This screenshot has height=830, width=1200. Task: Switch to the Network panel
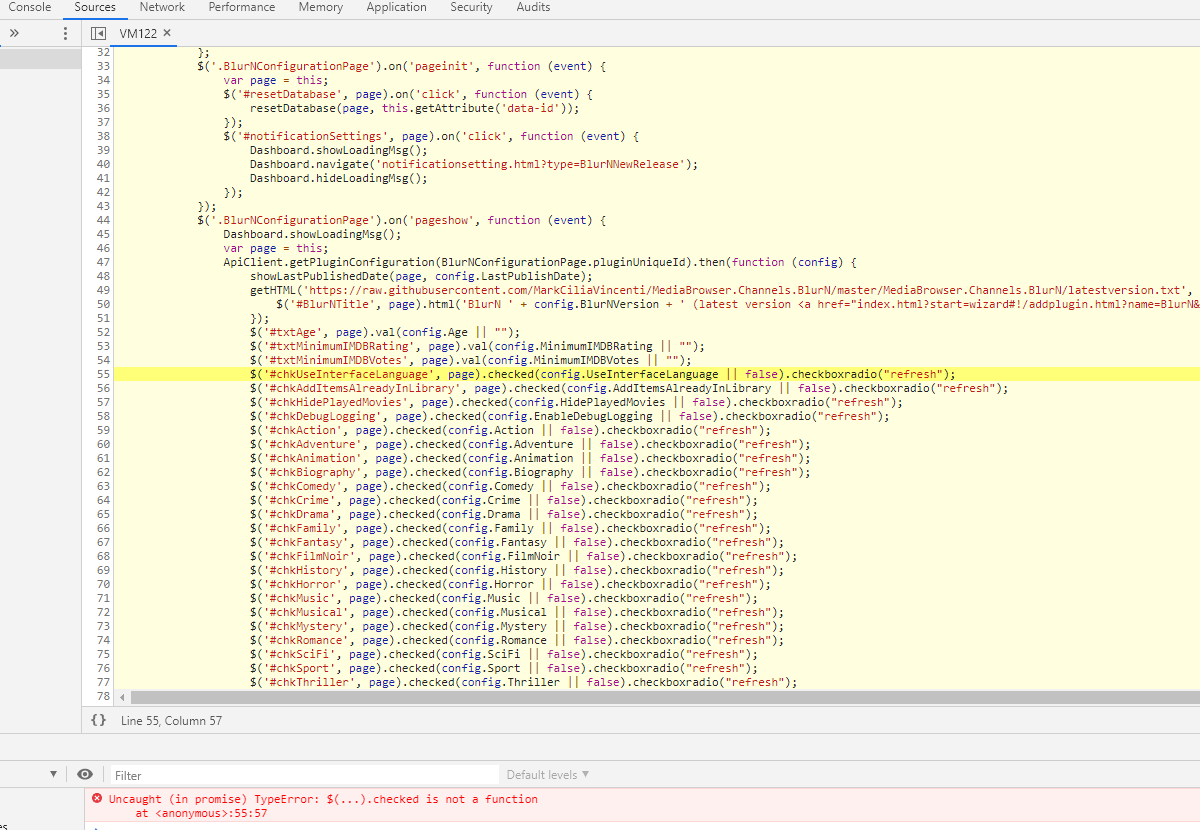pyautogui.click(x=161, y=7)
